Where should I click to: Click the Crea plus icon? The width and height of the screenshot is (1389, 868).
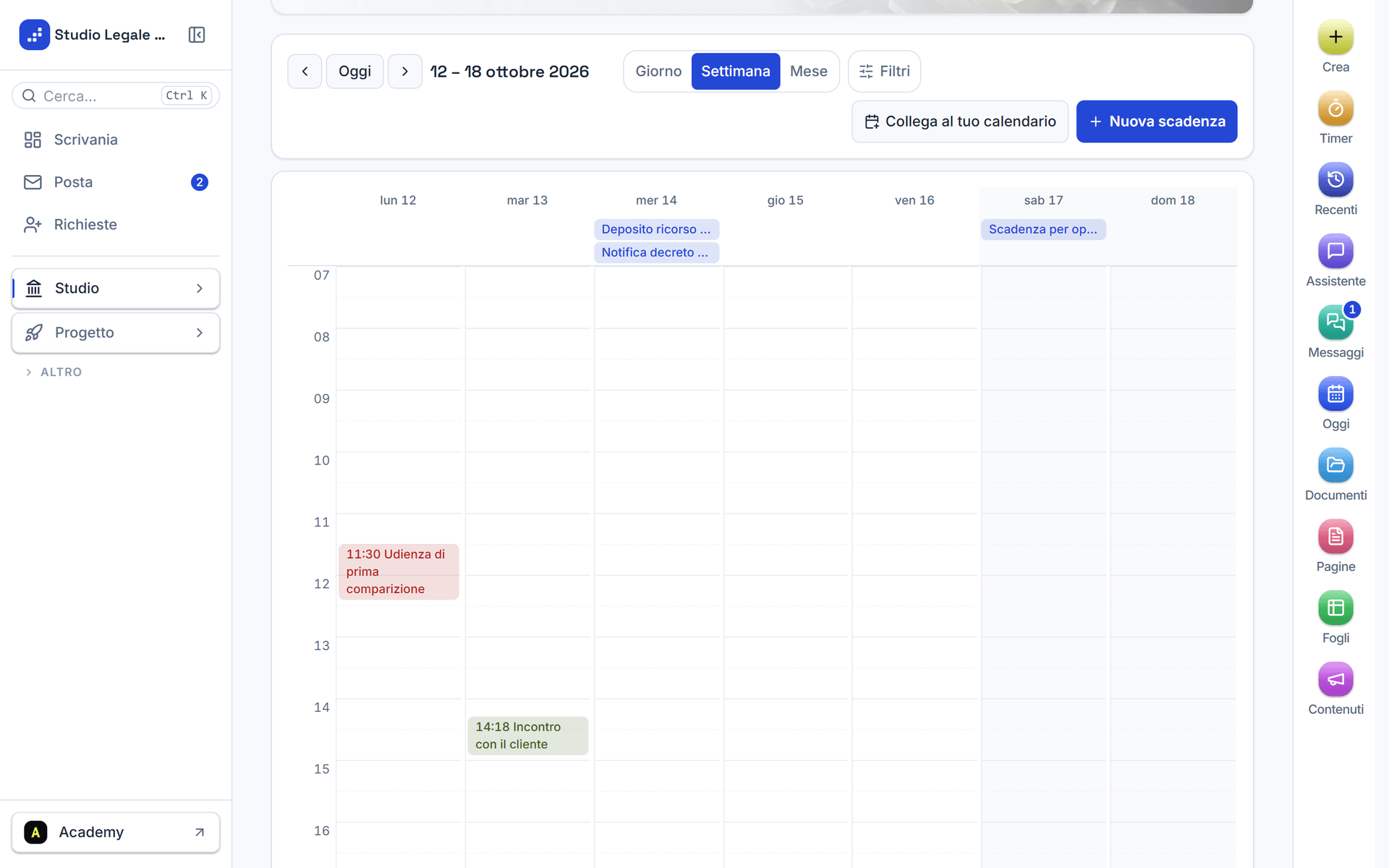(x=1335, y=37)
